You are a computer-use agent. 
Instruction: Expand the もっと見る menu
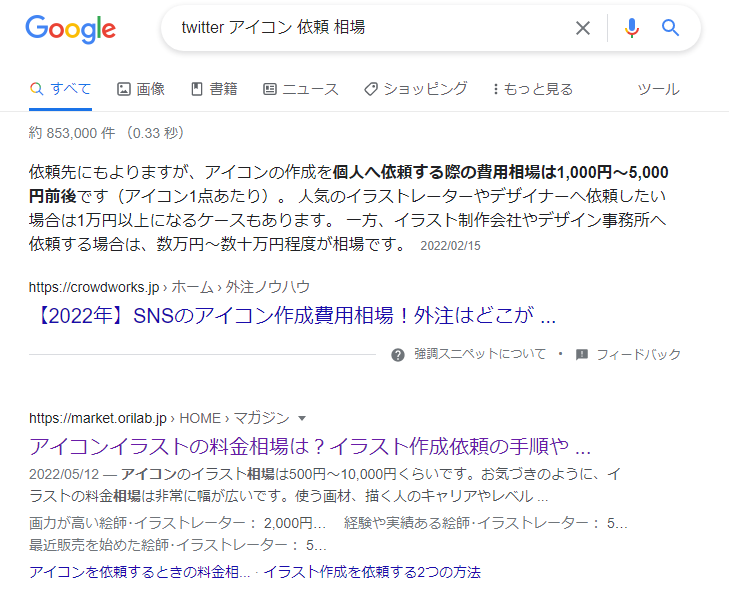pos(533,89)
